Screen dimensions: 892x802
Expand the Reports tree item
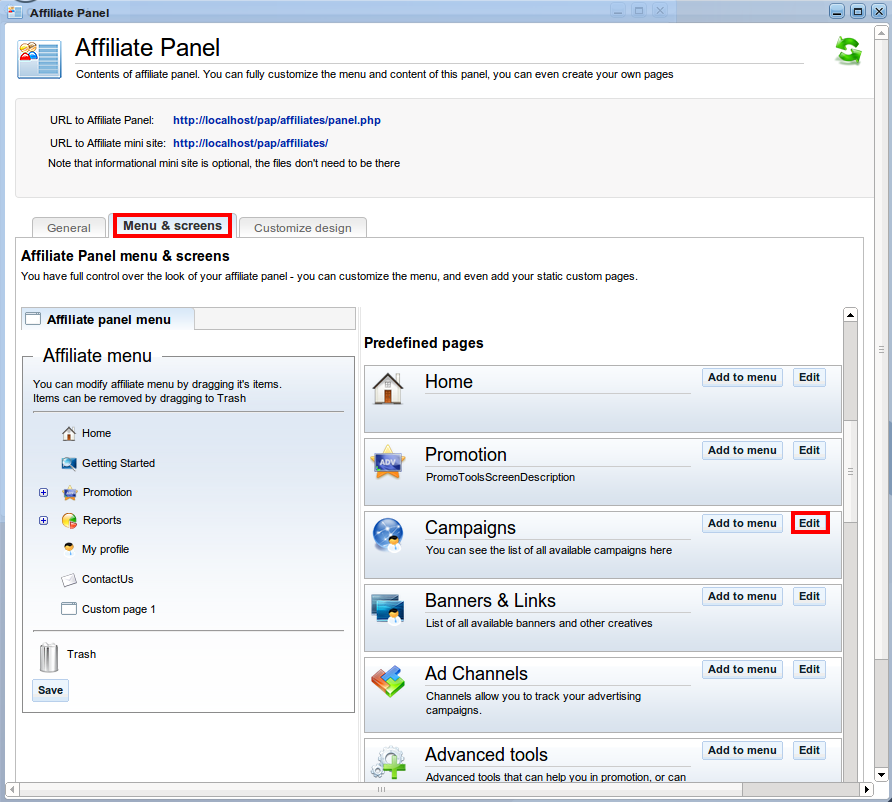tap(43, 520)
